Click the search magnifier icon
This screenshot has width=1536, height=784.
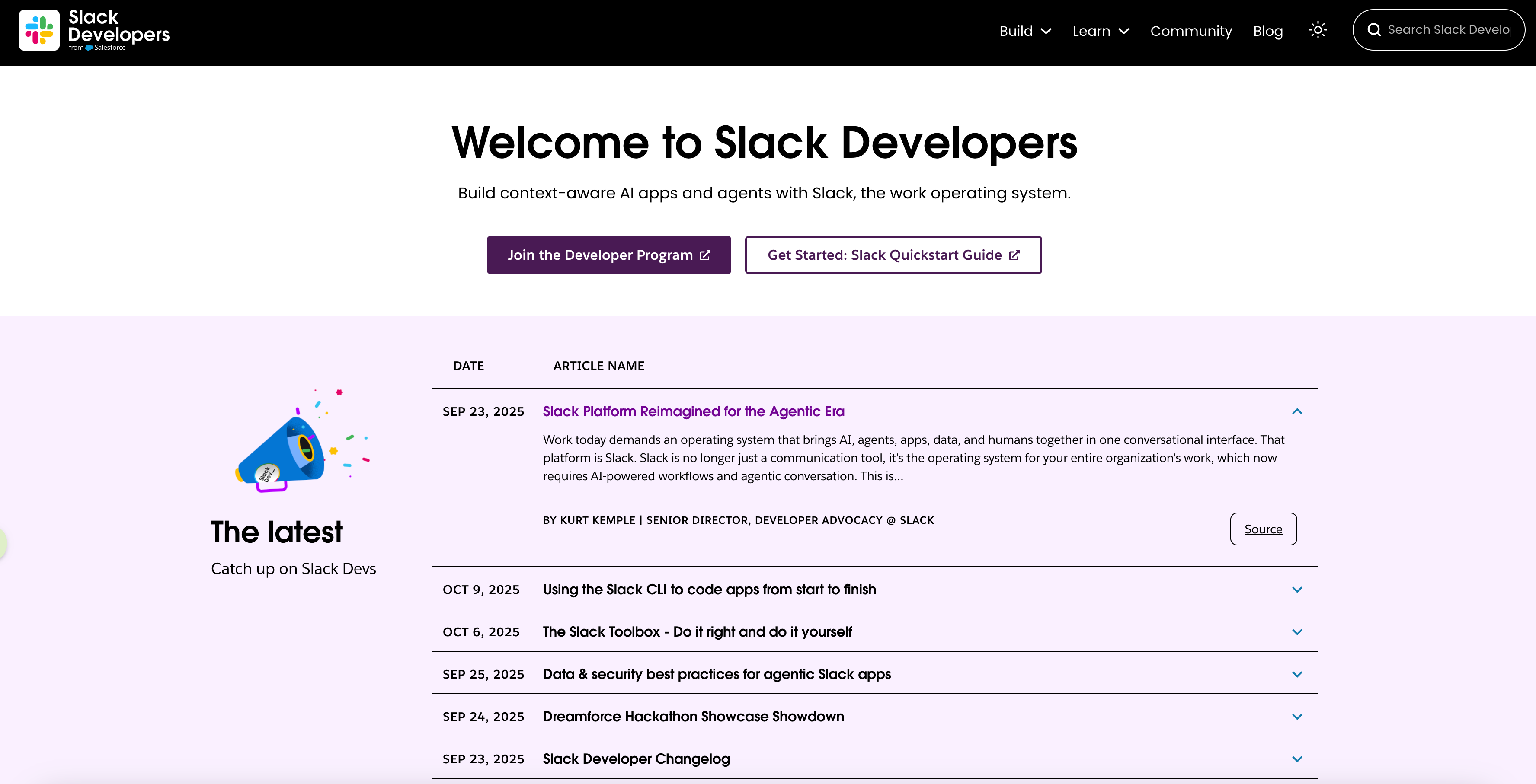(1374, 30)
